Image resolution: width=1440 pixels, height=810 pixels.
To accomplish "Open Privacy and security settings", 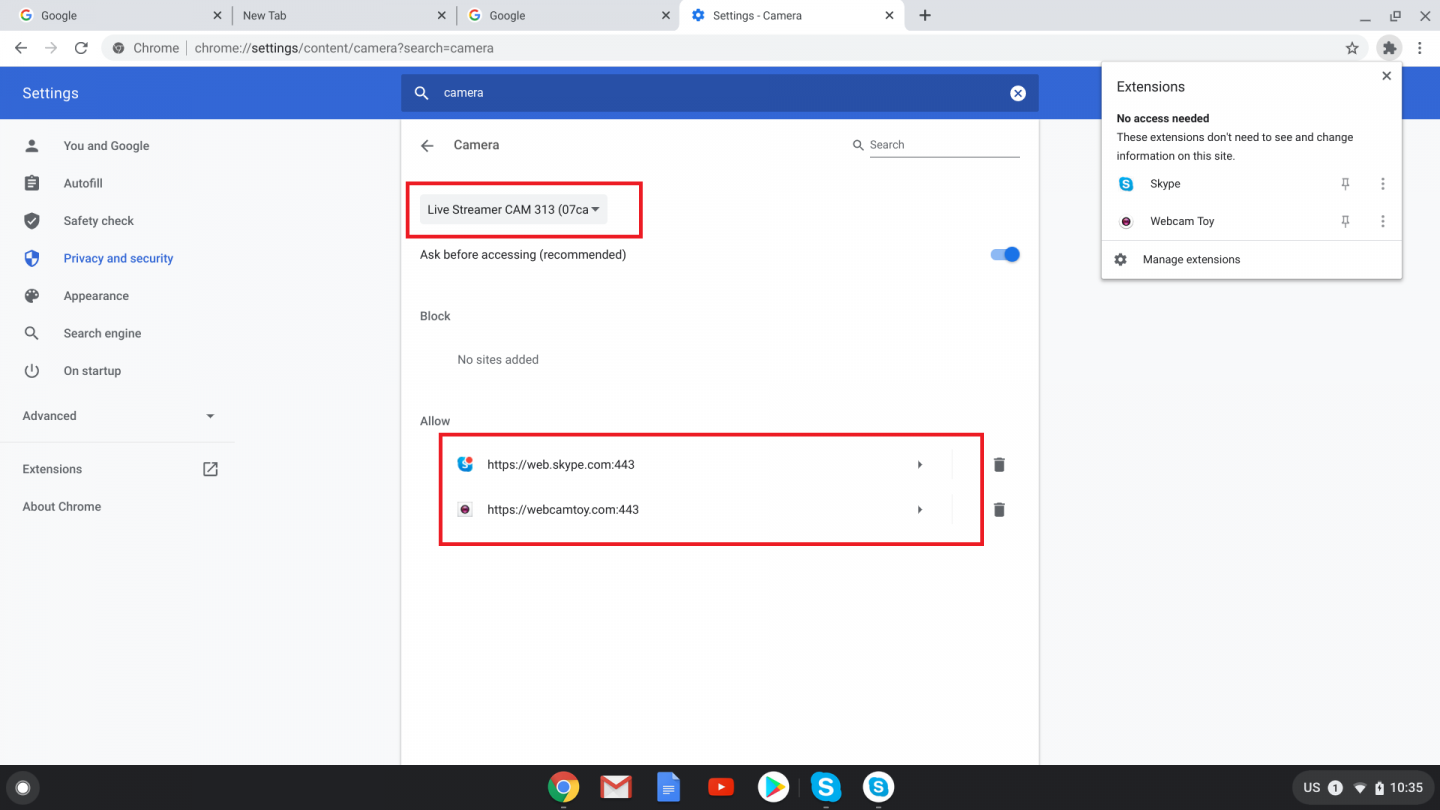I will pyautogui.click(x=118, y=259).
